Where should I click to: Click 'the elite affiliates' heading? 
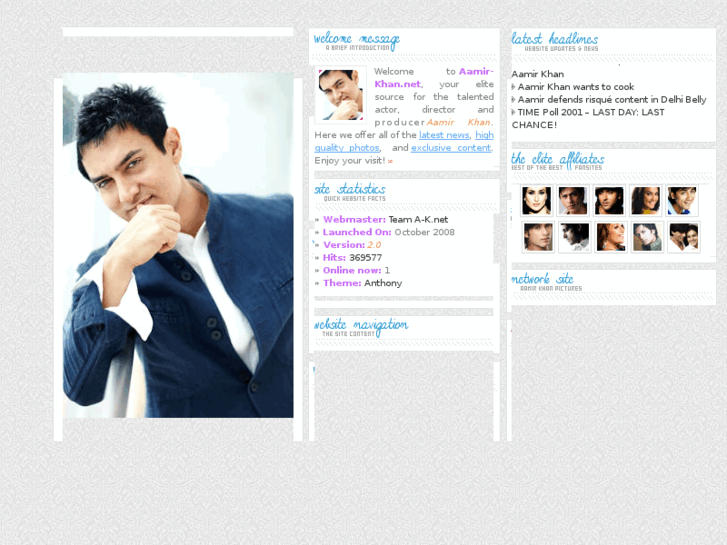pos(558,160)
